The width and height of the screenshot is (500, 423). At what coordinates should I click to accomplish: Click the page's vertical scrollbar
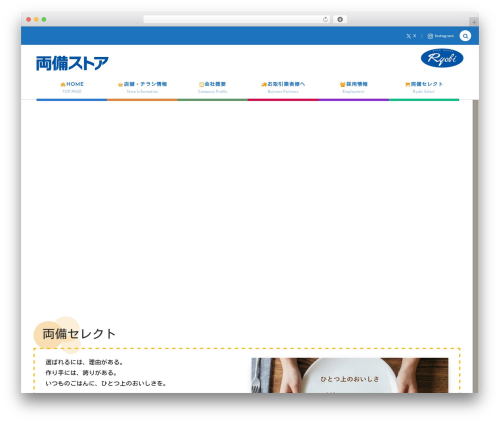click(476, 246)
